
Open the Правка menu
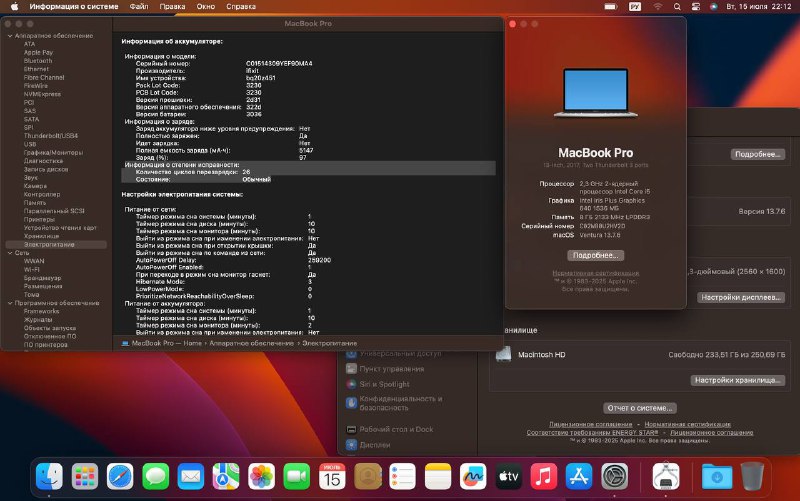pyautogui.click(x=172, y=7)
